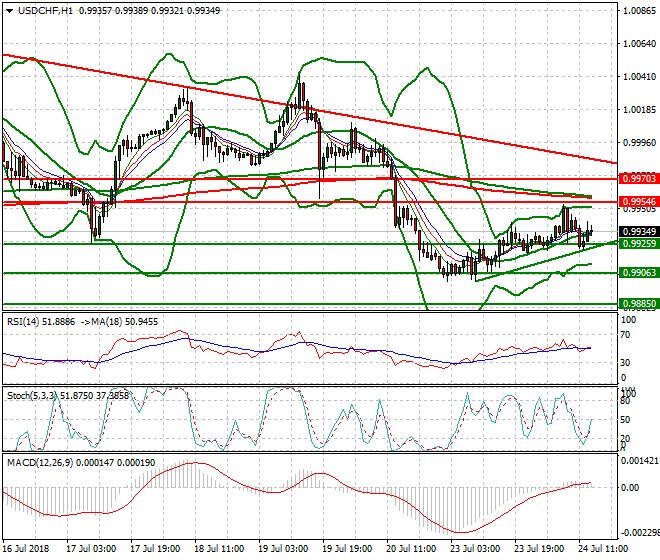Click the black 0.99349 current price label
Screen dimensions: 660x560
(x=639, y=232)
